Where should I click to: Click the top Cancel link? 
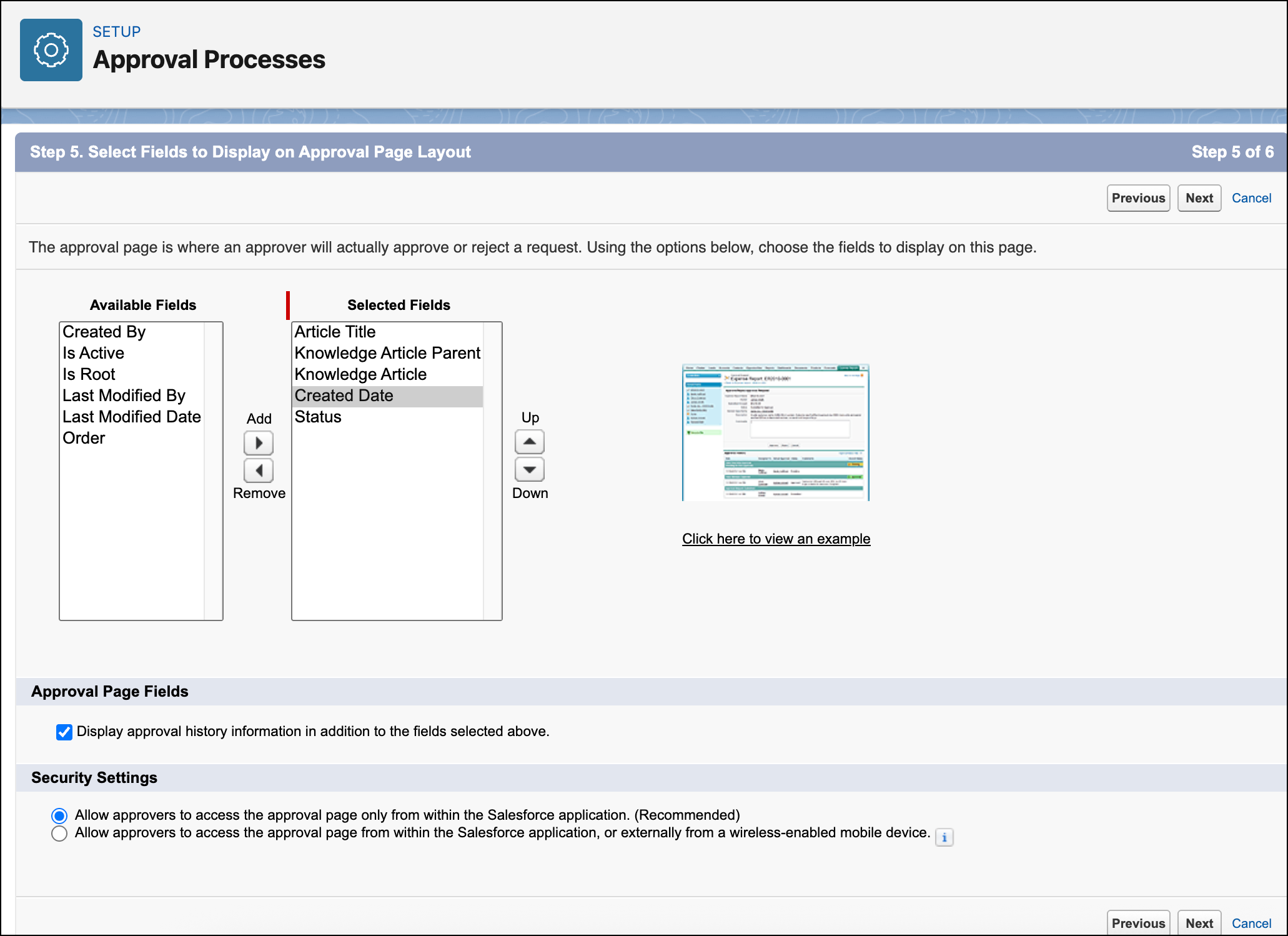1251,198
